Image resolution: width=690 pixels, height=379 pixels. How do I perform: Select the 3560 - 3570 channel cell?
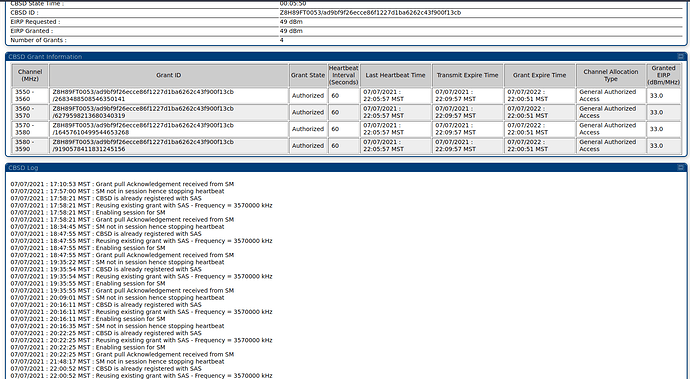point(30,112)
